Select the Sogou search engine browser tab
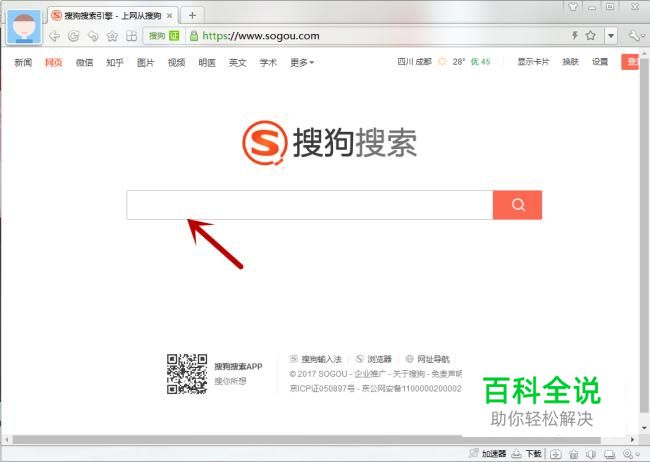 113,15
